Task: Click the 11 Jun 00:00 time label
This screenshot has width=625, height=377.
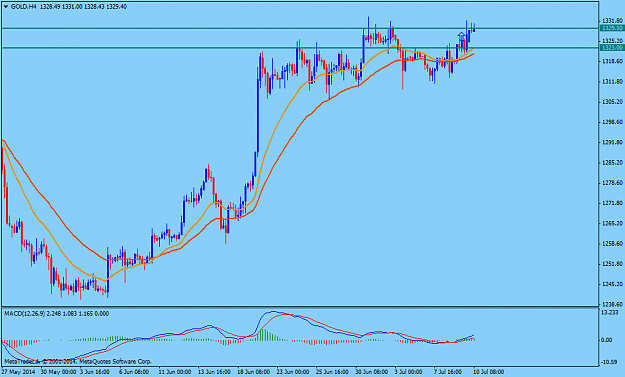Action: tap(174, 372)
